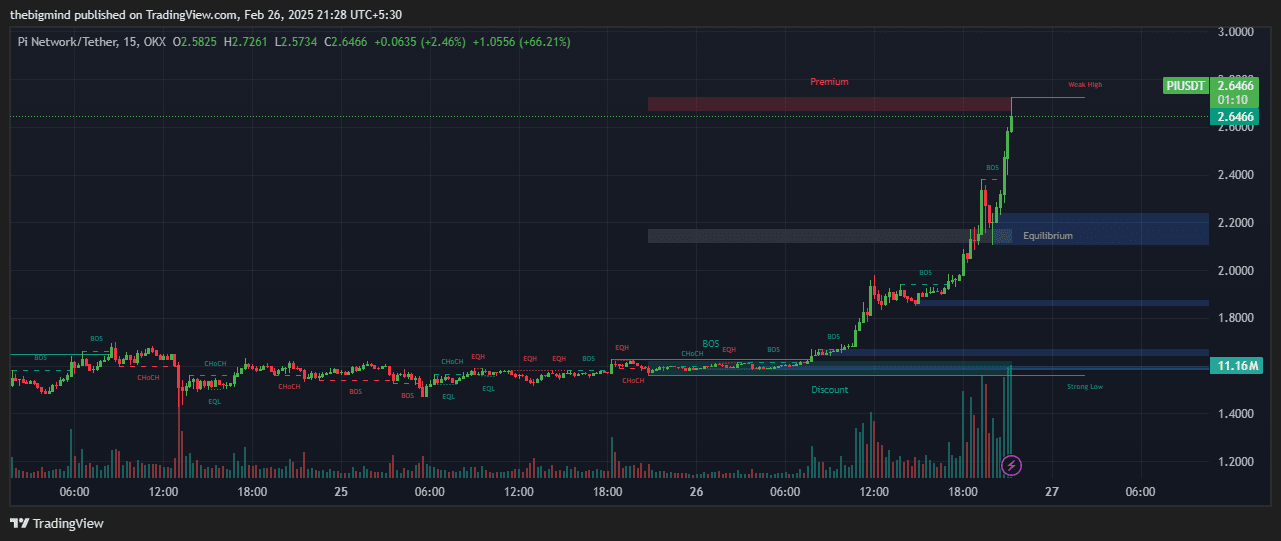Click the low value L2.5734
The image size is (1281, 541).
[x=294, y=42]
